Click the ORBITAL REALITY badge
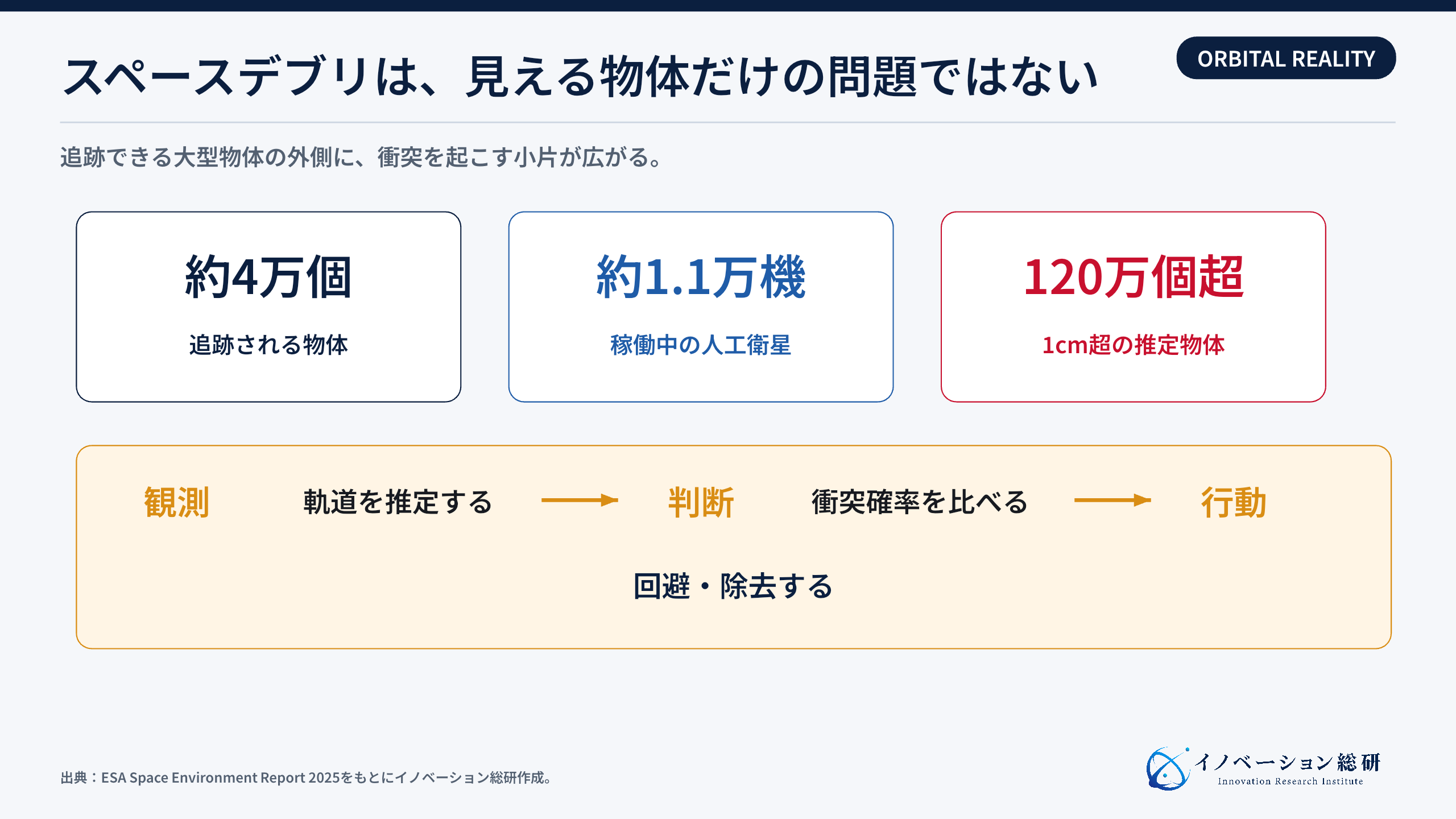 click(x=1286, y=58)
